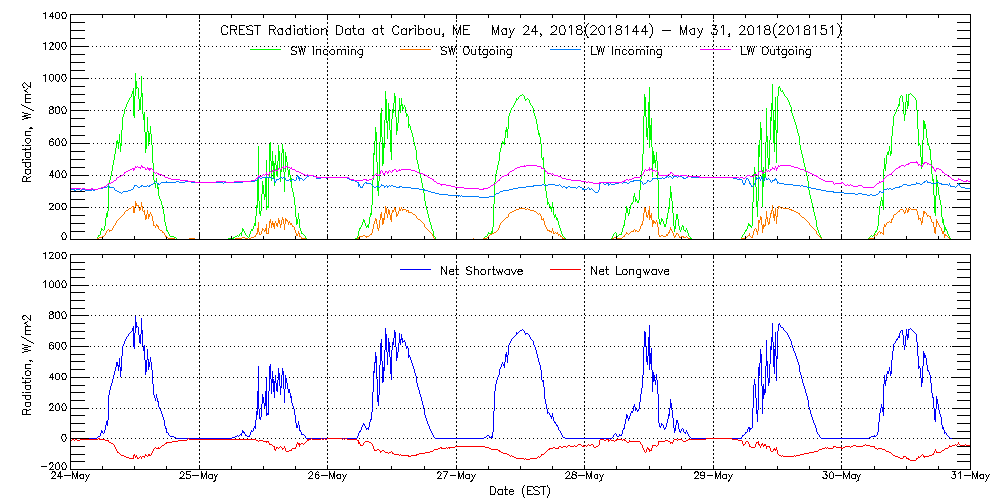Viewport: 1000px width, 500px height.
Task: Select the 25-May date axis tick label
Action: pyautogui.click(x=199, y=477)
